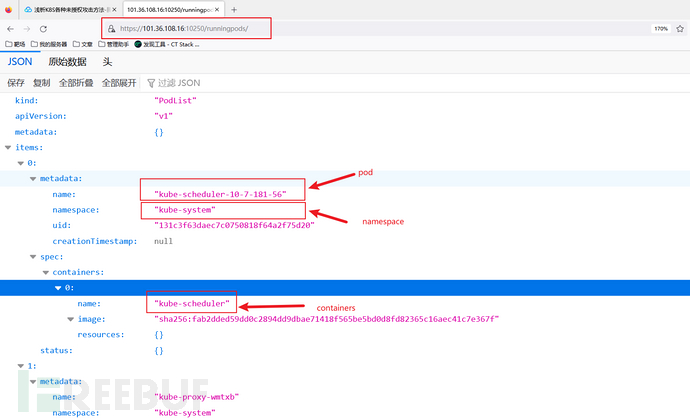Click the browser forward arrow
690x419 pixels.
[26, 29]
